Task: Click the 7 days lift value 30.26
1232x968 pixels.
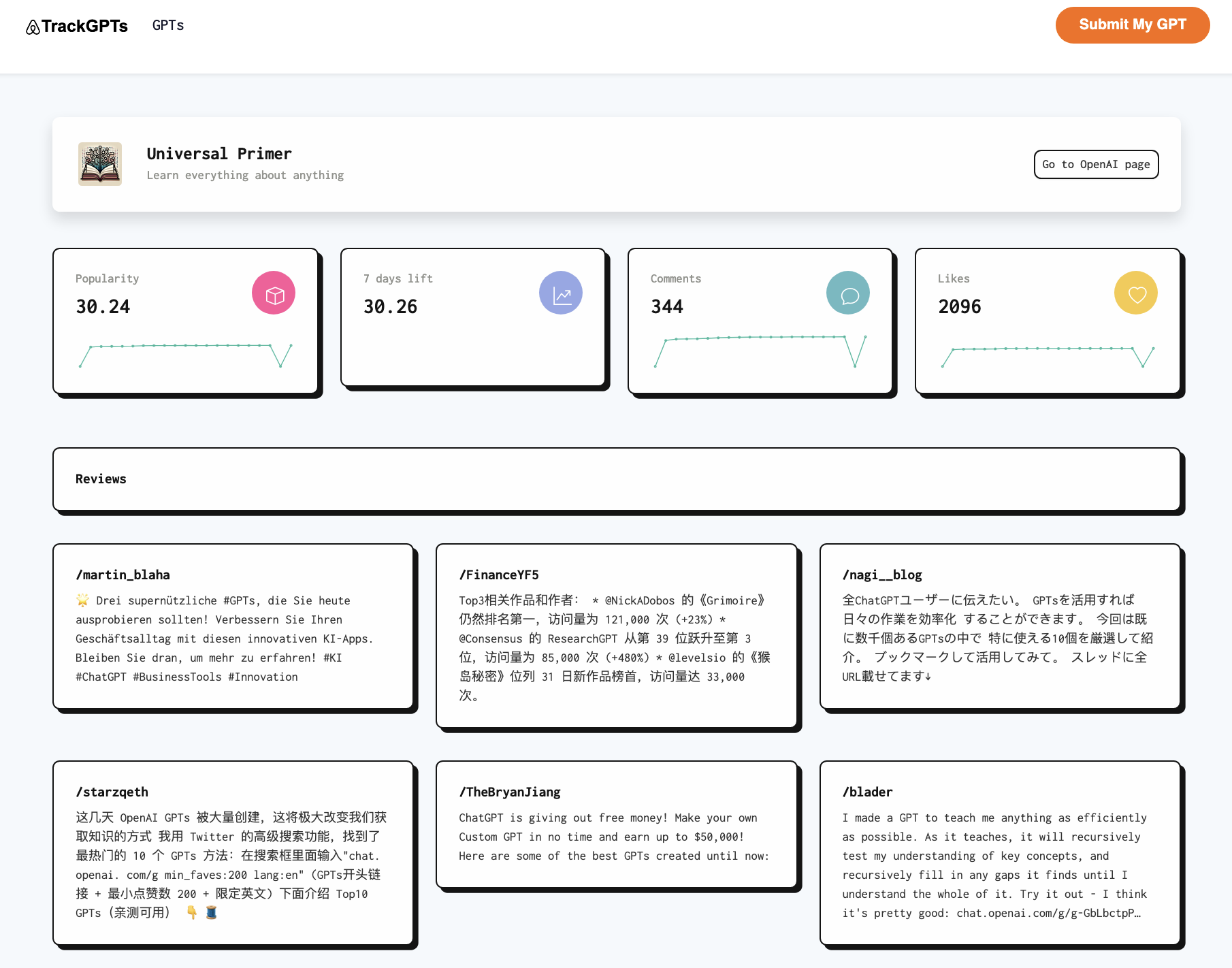Action: click(390, 306)
